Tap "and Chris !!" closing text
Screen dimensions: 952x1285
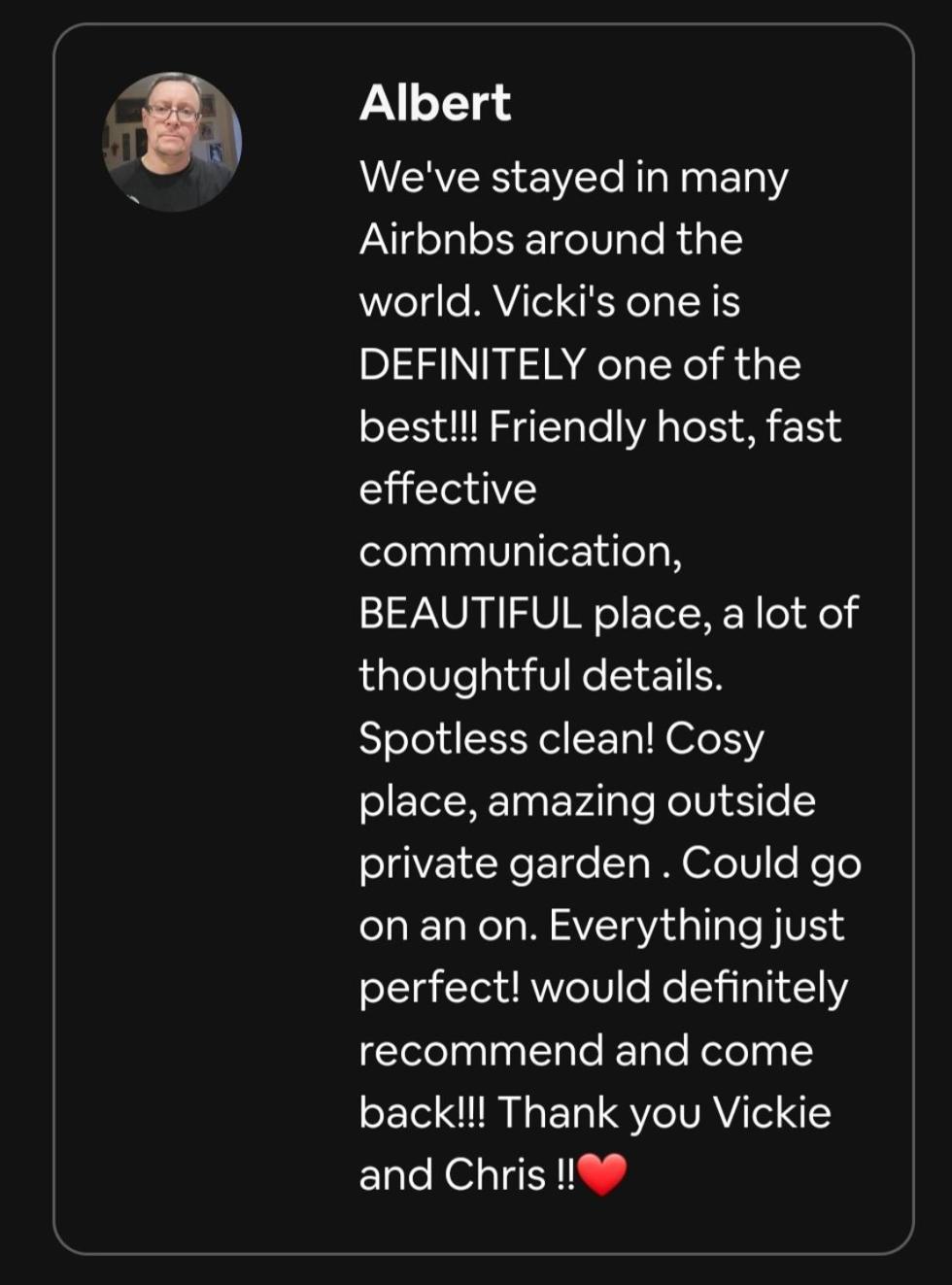tap(468, 1175)
